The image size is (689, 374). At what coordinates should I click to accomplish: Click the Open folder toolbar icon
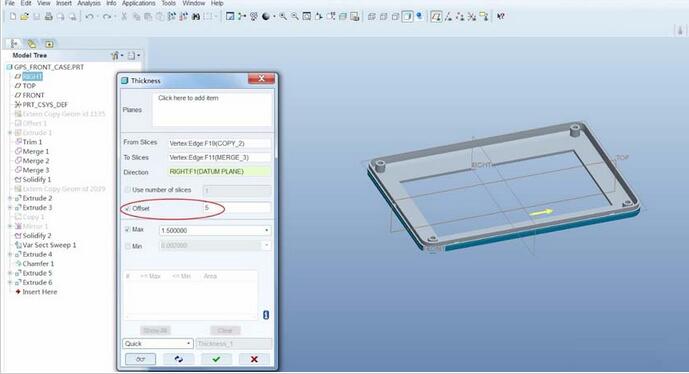[25, 17]
